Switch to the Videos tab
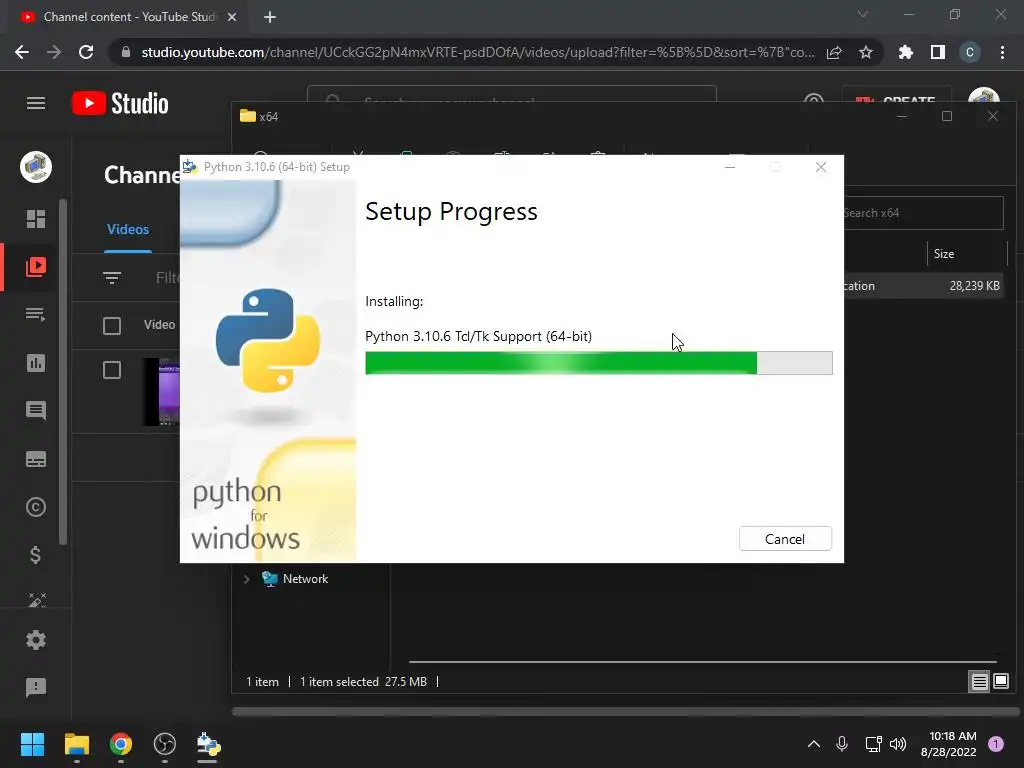This screenshot has height=768, width=1024. coord(128,229)
